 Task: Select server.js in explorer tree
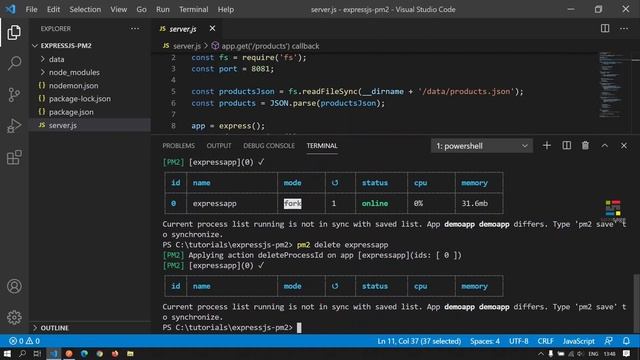pyautogui.click(x=90, y=125)
